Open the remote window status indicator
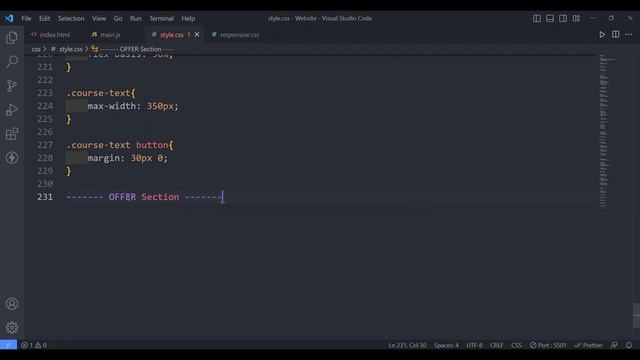 8,345
